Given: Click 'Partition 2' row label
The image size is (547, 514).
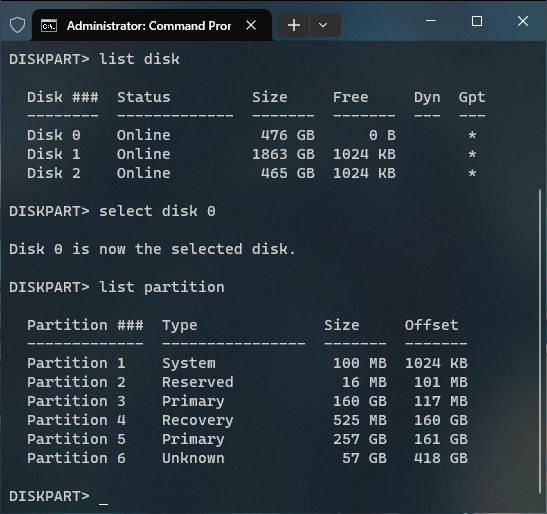Looking at the screenshot, I should pyautogui.click(x=76, y=382).
